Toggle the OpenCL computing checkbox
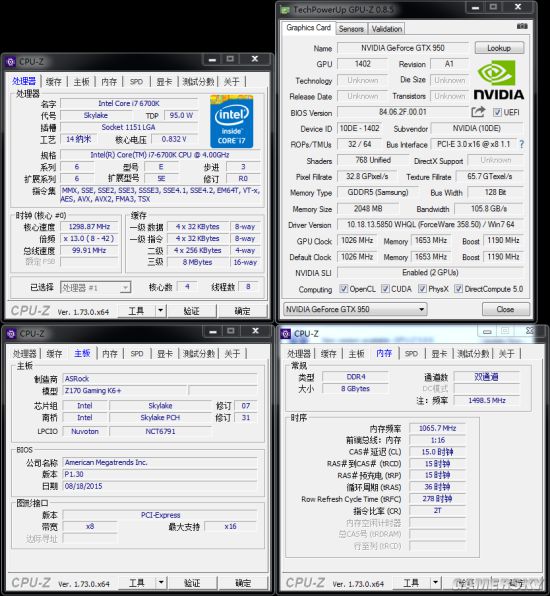The width and height of the screenshot is (550, 596). pos(344,289)
